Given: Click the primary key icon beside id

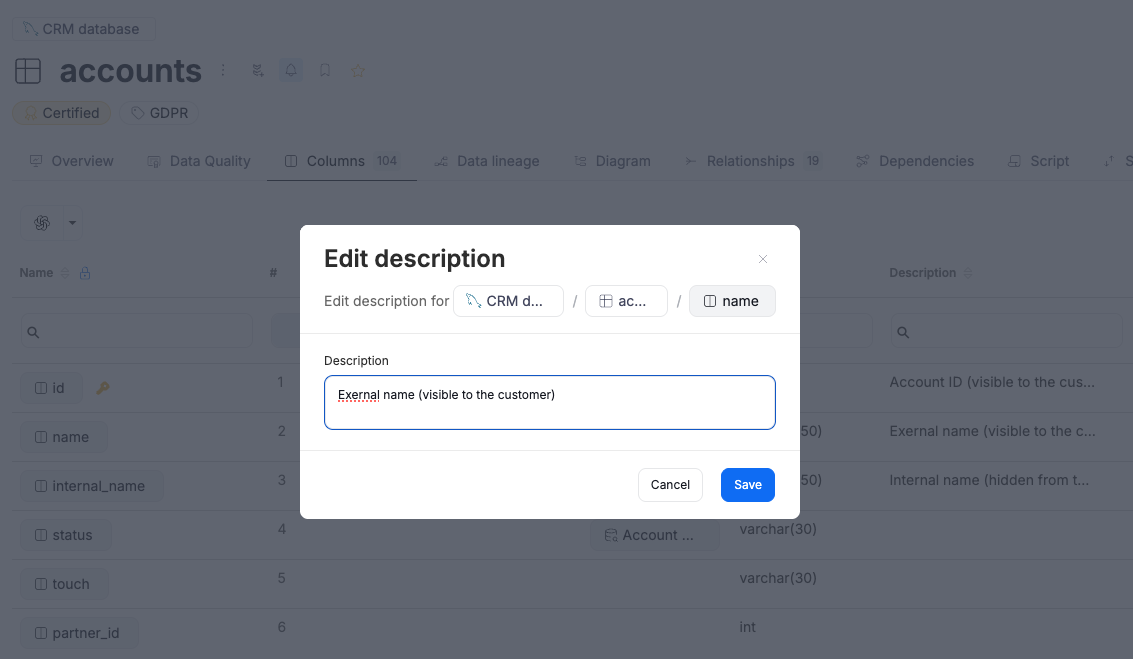Looking at the screenshot, I should click(x=102, y=388).
